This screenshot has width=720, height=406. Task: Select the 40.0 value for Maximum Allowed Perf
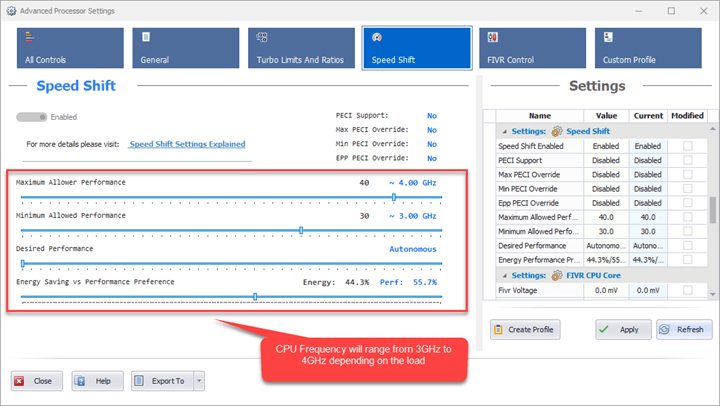click(606, 217)
